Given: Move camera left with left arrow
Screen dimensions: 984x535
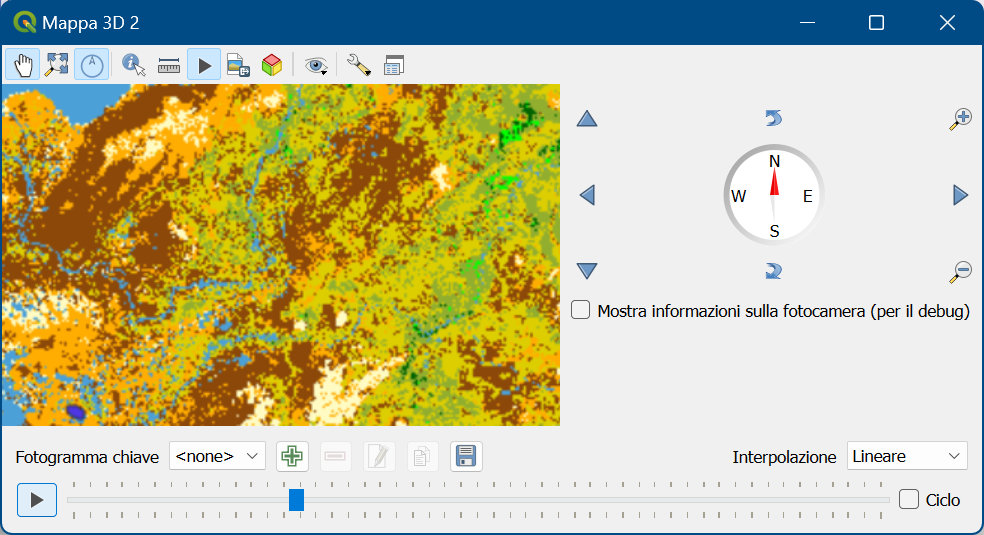Looking at the screenshot, I should [587, 195].
